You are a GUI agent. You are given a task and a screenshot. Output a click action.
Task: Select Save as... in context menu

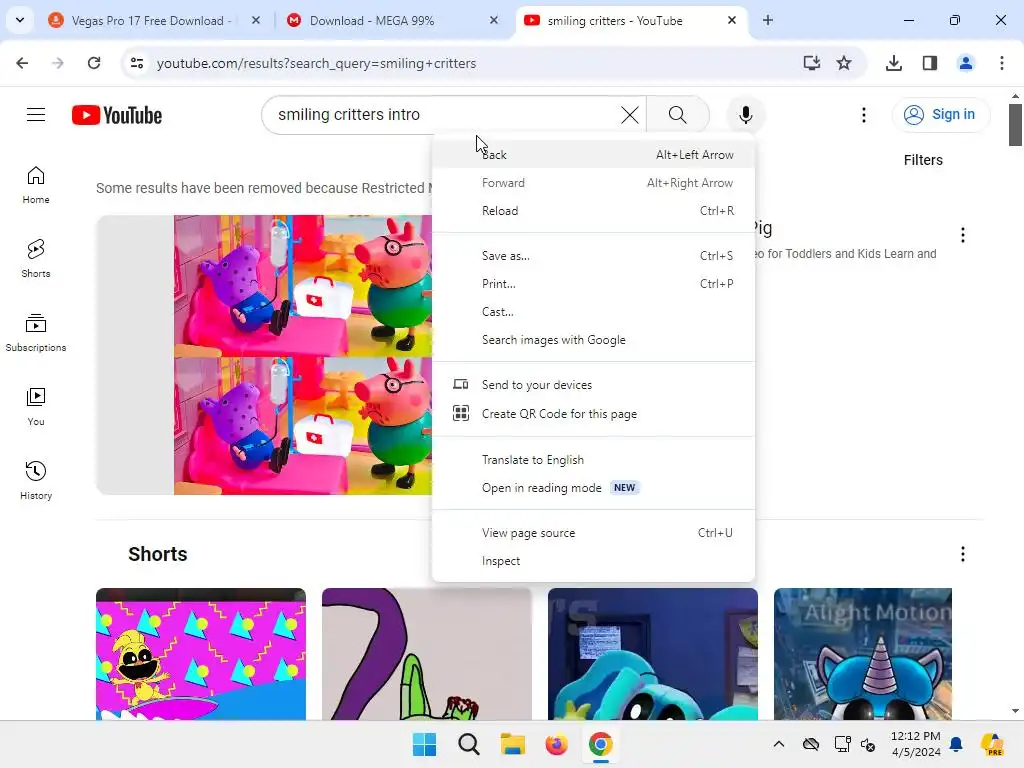593,256
